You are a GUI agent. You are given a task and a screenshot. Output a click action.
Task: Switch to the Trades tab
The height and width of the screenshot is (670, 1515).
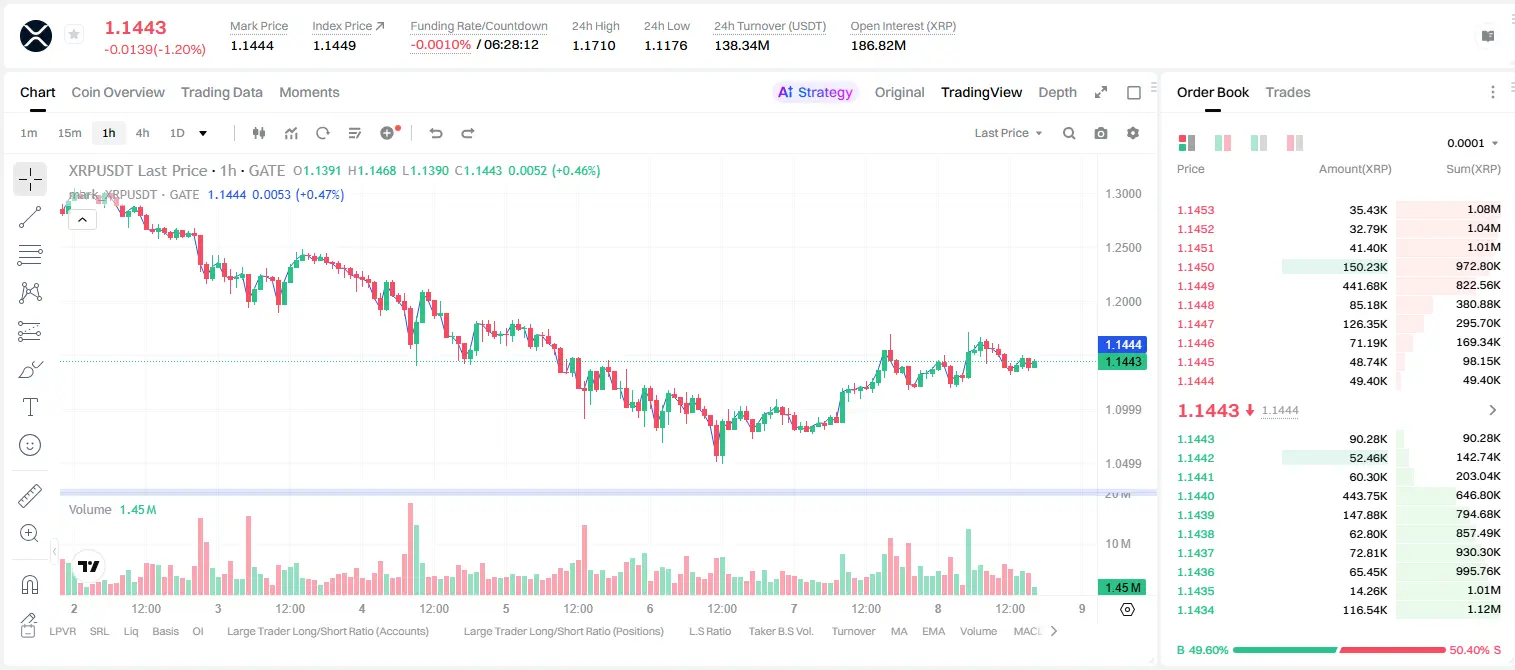coord(1288,92)
